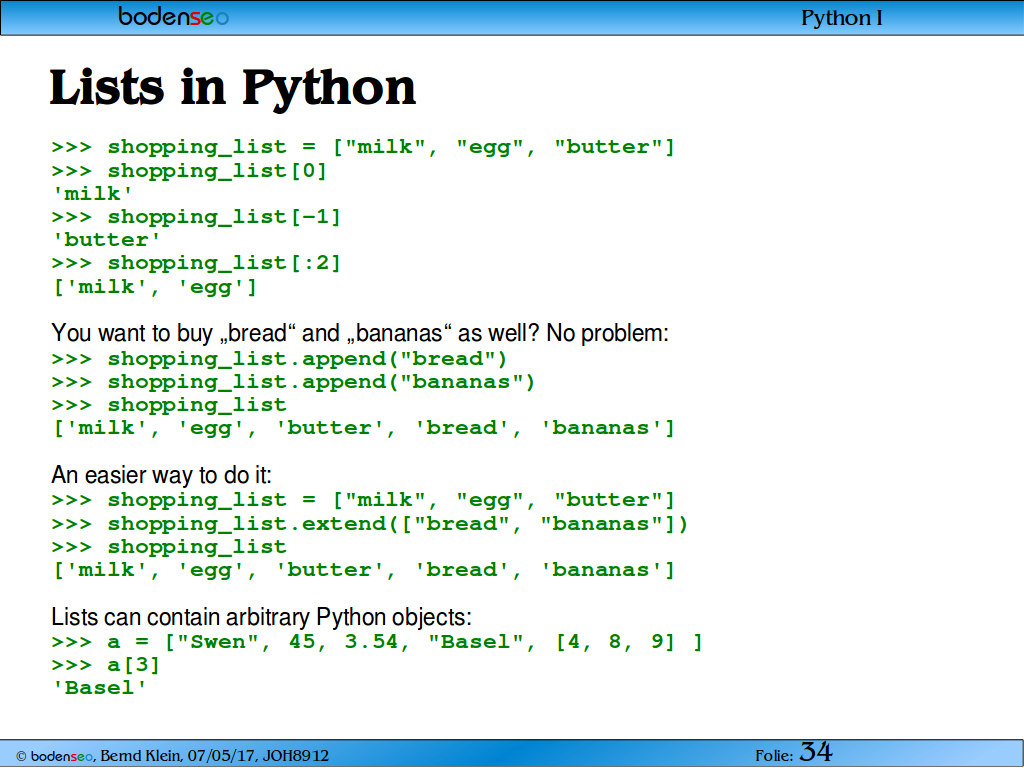Click the five-item list output after the extend call
Screen dimensions: 1024x768
363,570
